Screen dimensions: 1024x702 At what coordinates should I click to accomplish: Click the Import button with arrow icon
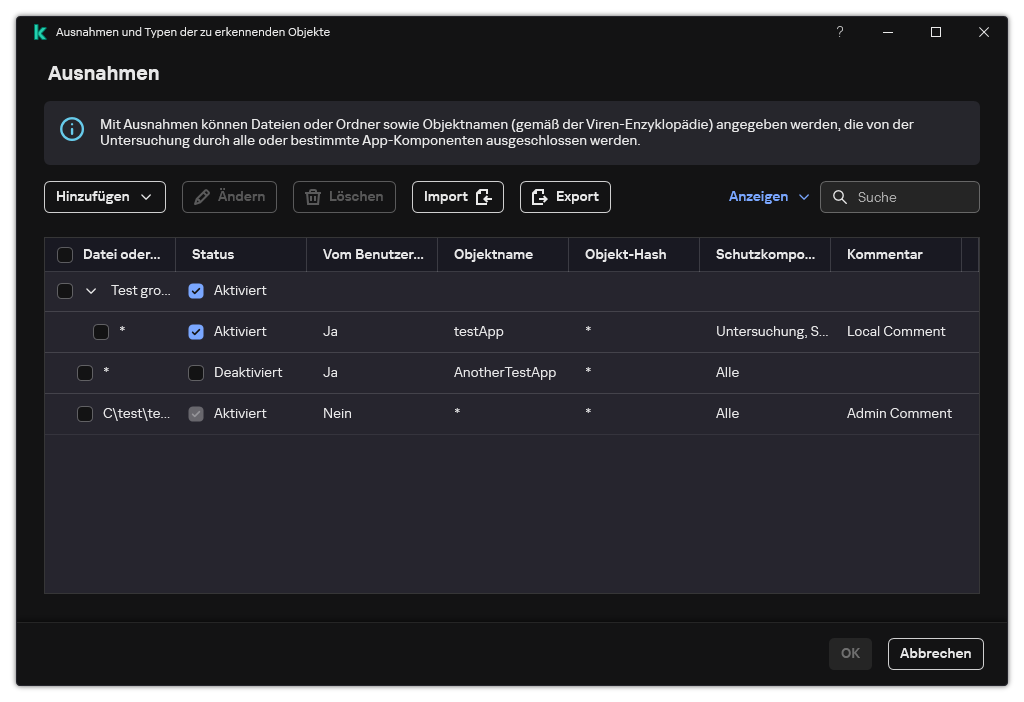(x=457, y=197)
